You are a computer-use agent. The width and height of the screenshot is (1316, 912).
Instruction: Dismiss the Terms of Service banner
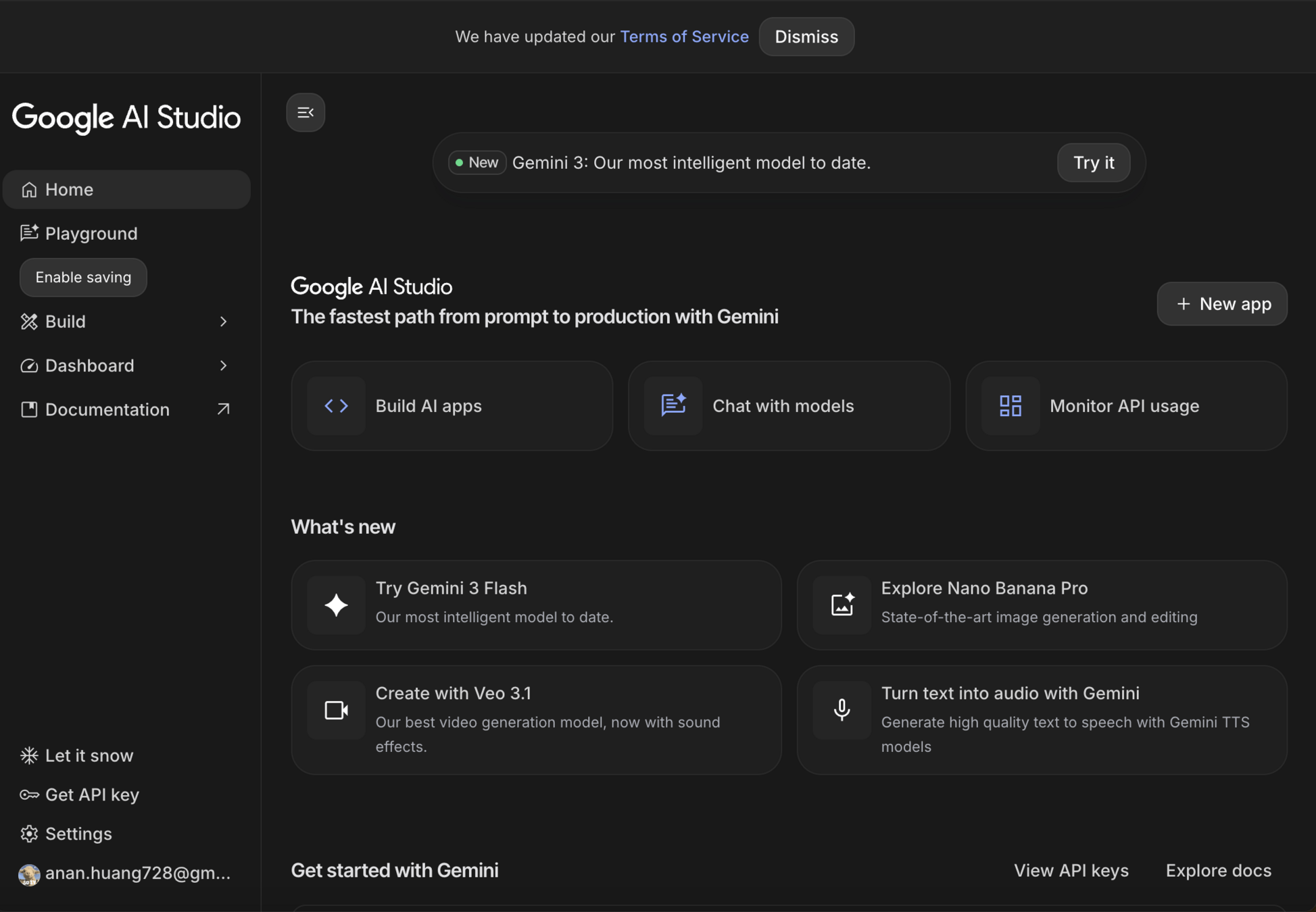(x=806, y=36)
